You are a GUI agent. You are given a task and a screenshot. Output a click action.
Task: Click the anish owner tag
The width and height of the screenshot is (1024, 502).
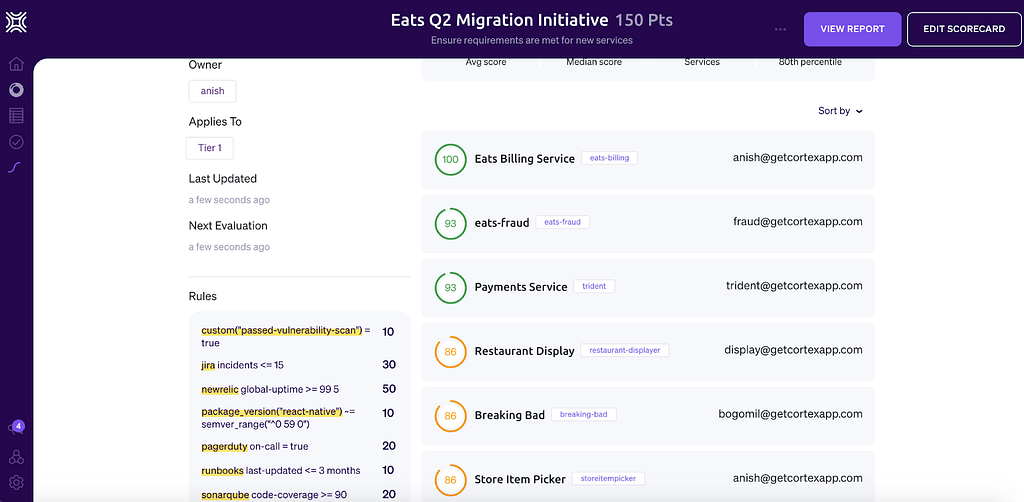(212, 91)
